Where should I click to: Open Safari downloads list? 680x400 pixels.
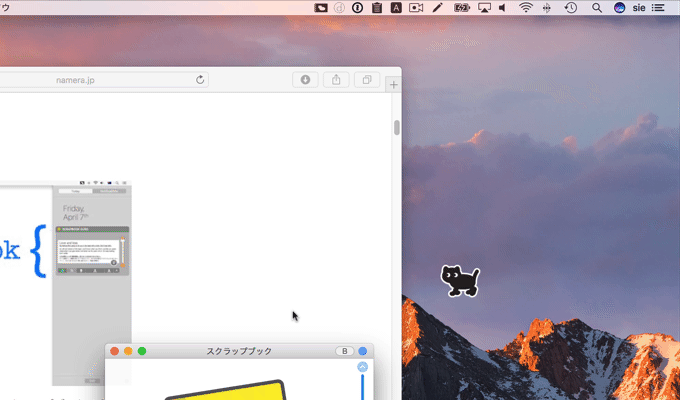[x=305, y=80]
